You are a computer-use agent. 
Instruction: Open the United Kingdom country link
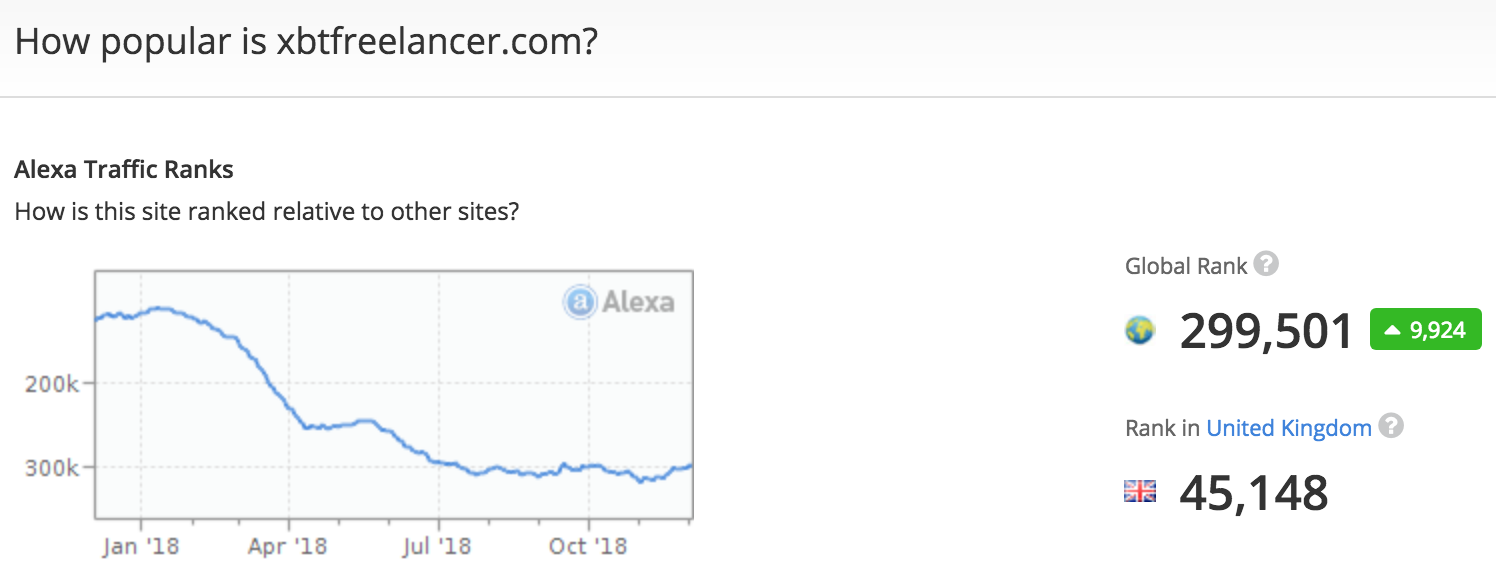(1289, 428)
